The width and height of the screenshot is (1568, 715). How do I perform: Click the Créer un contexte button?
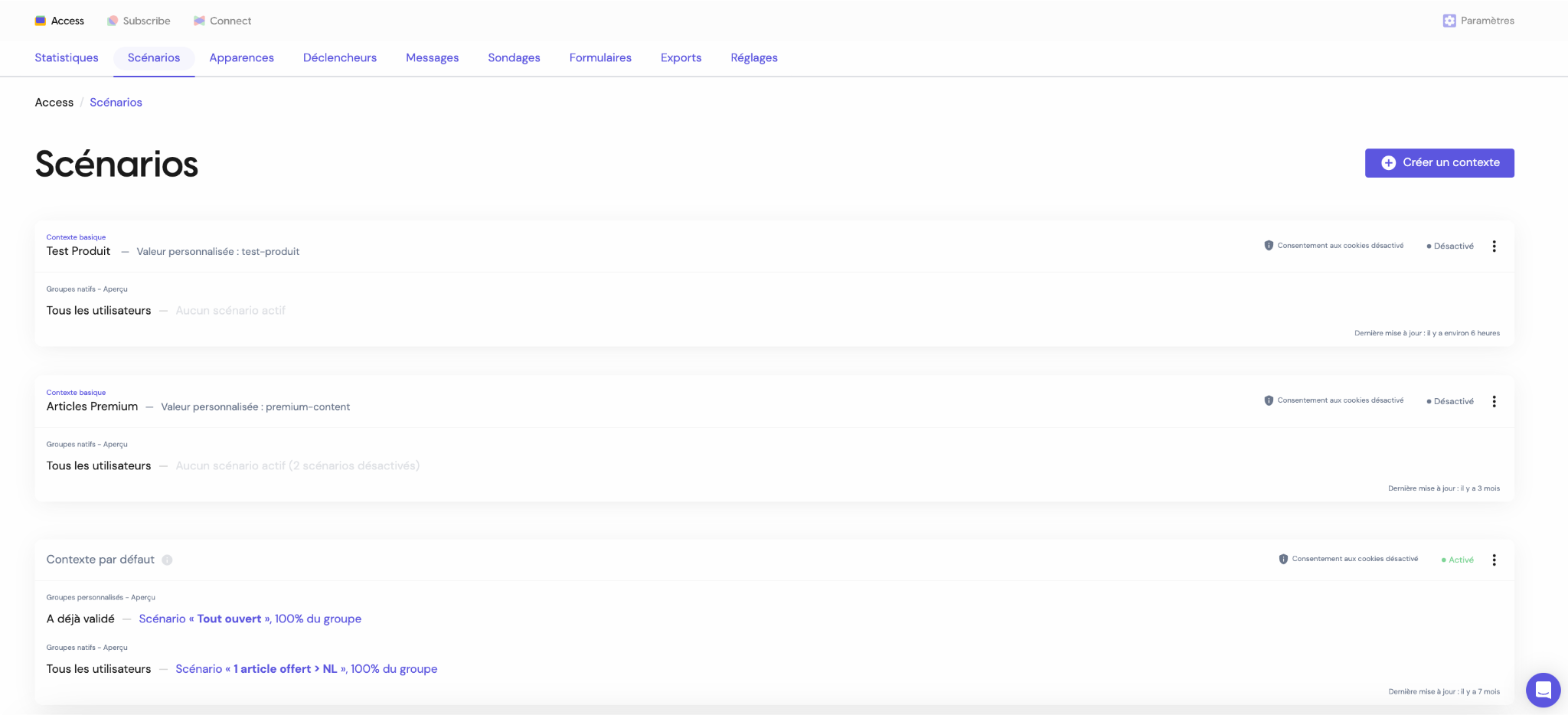coord(1439,163)
